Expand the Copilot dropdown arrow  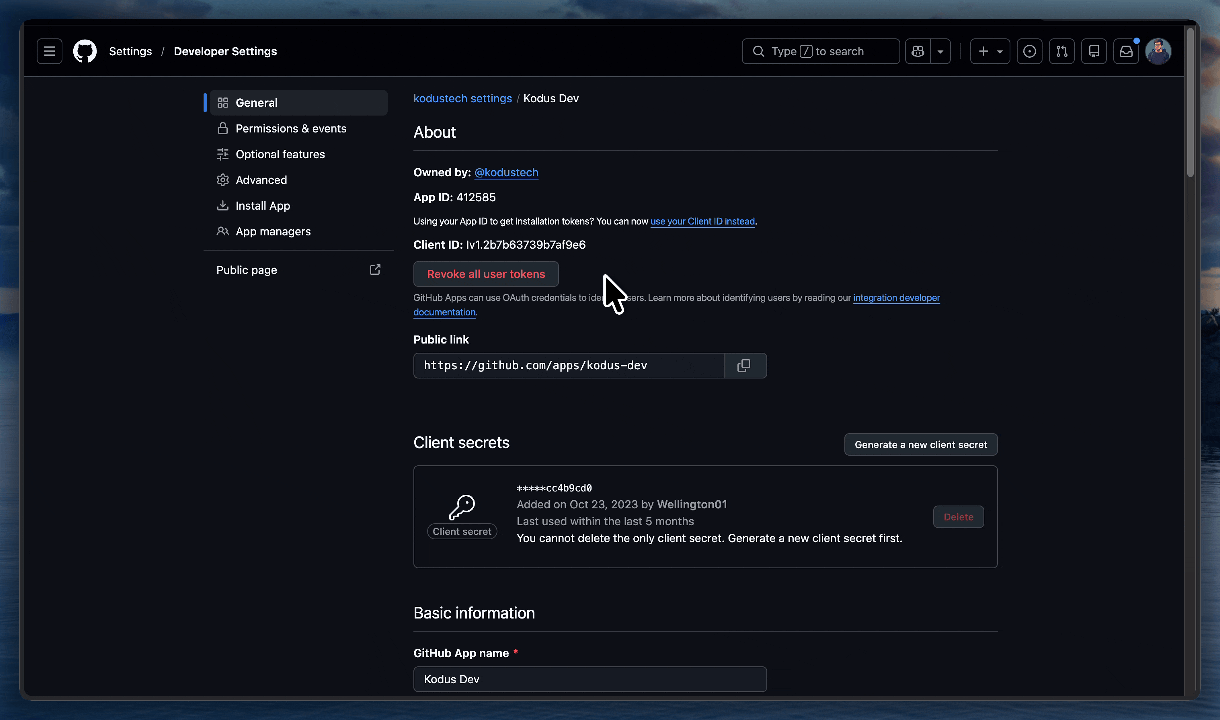pyautogui.click(x=940, y=51)
